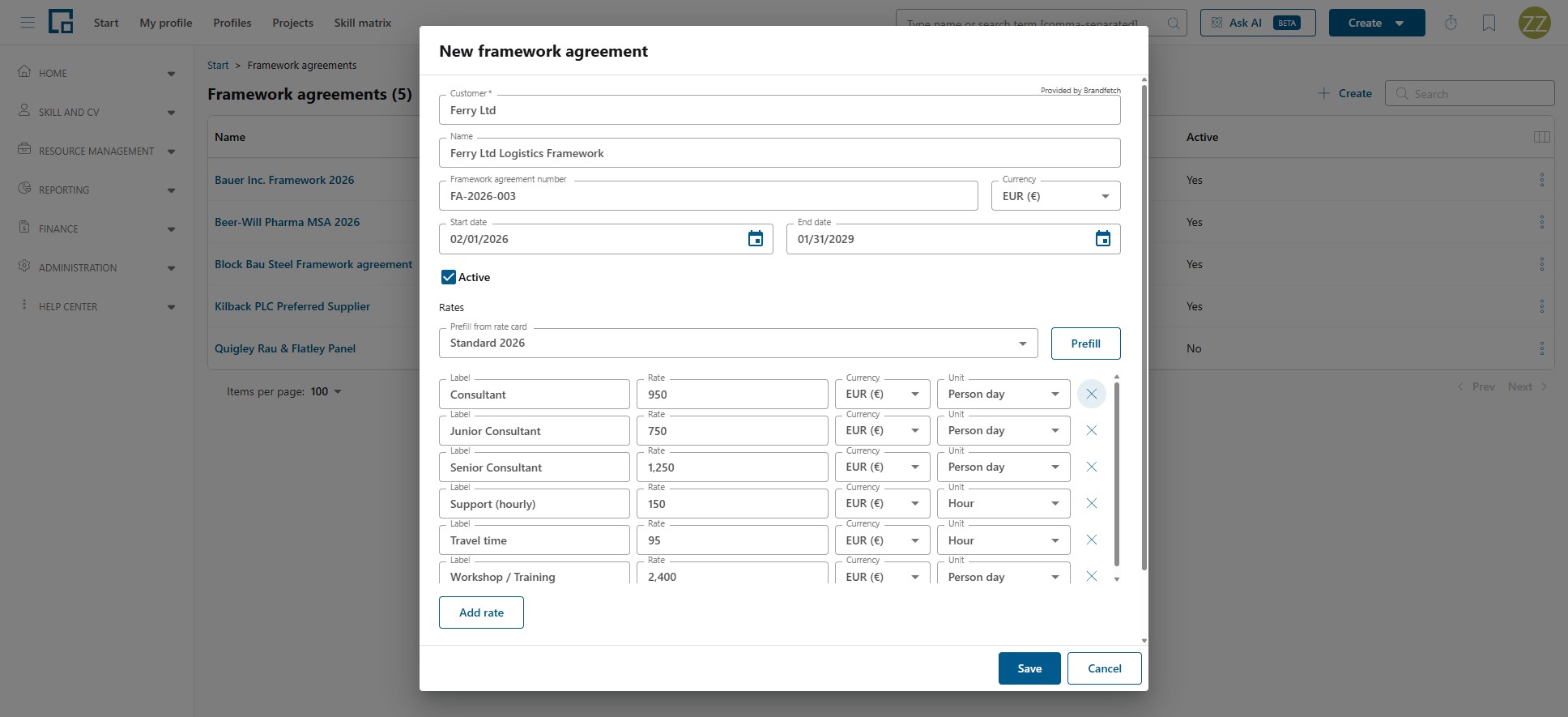Open the agreement Currency EUR dropdown

(1055, 196)
